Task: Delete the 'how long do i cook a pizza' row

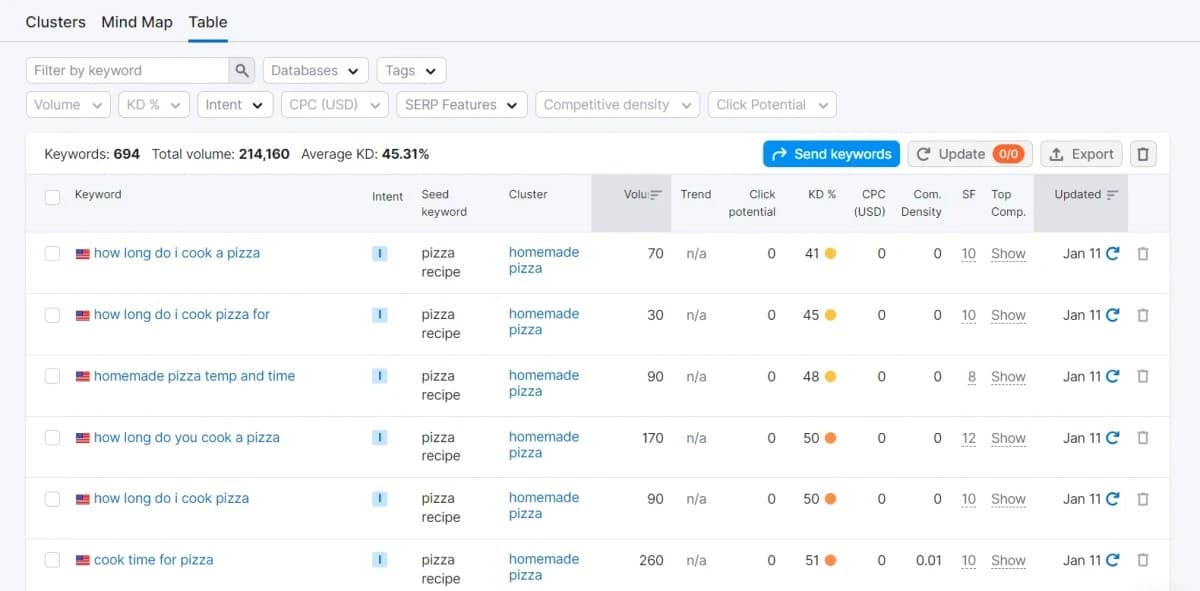Action: 1143,254
